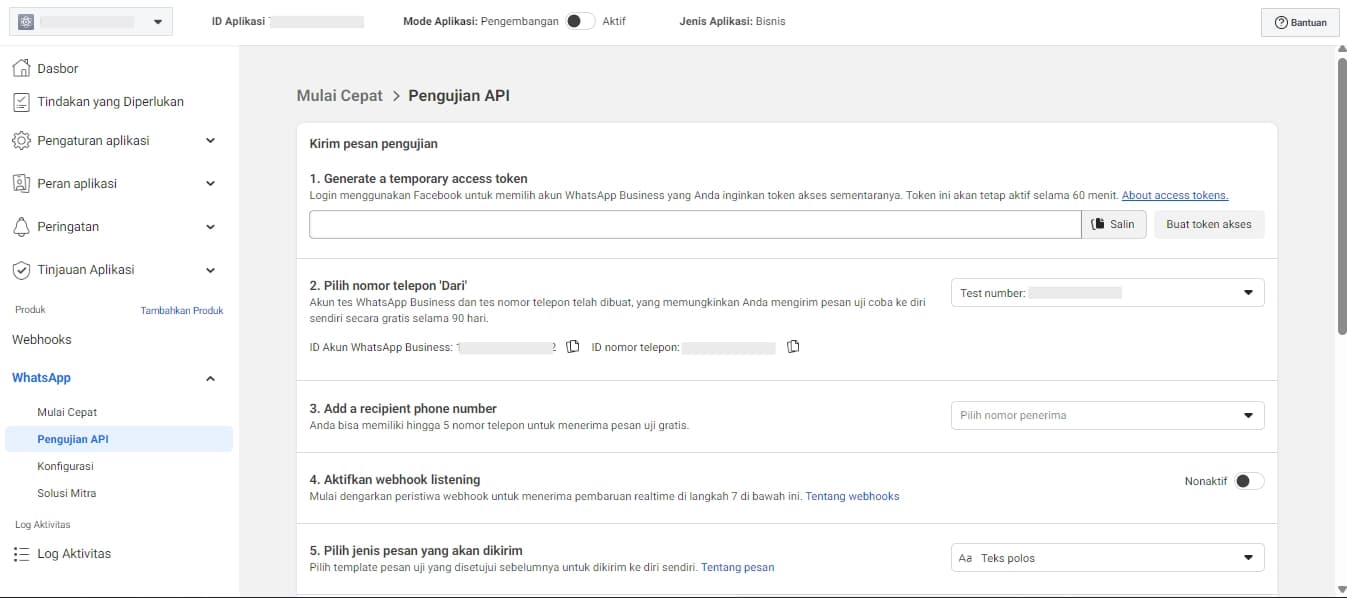
Task: Go to Webhooks in the sidebar
Action: click(x=42, y=340)
